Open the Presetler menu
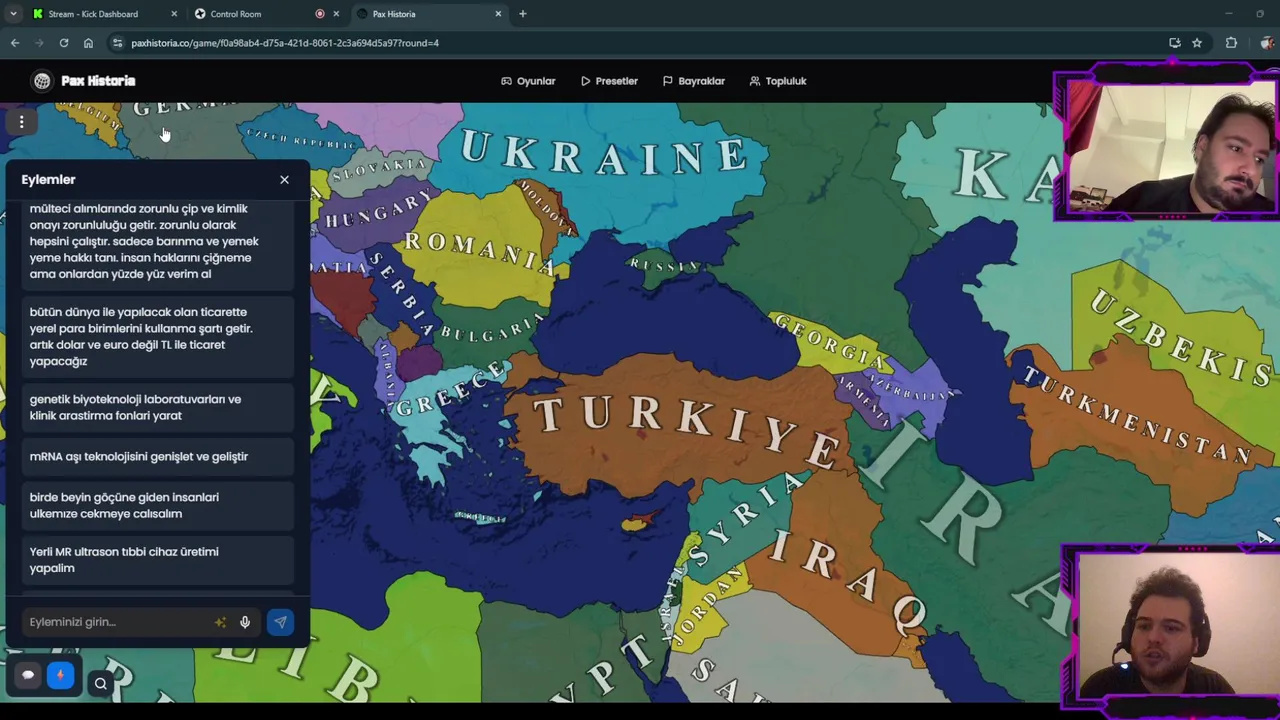Image resolution: width=1280 pixels, height=720 pixels. (609, 81)
